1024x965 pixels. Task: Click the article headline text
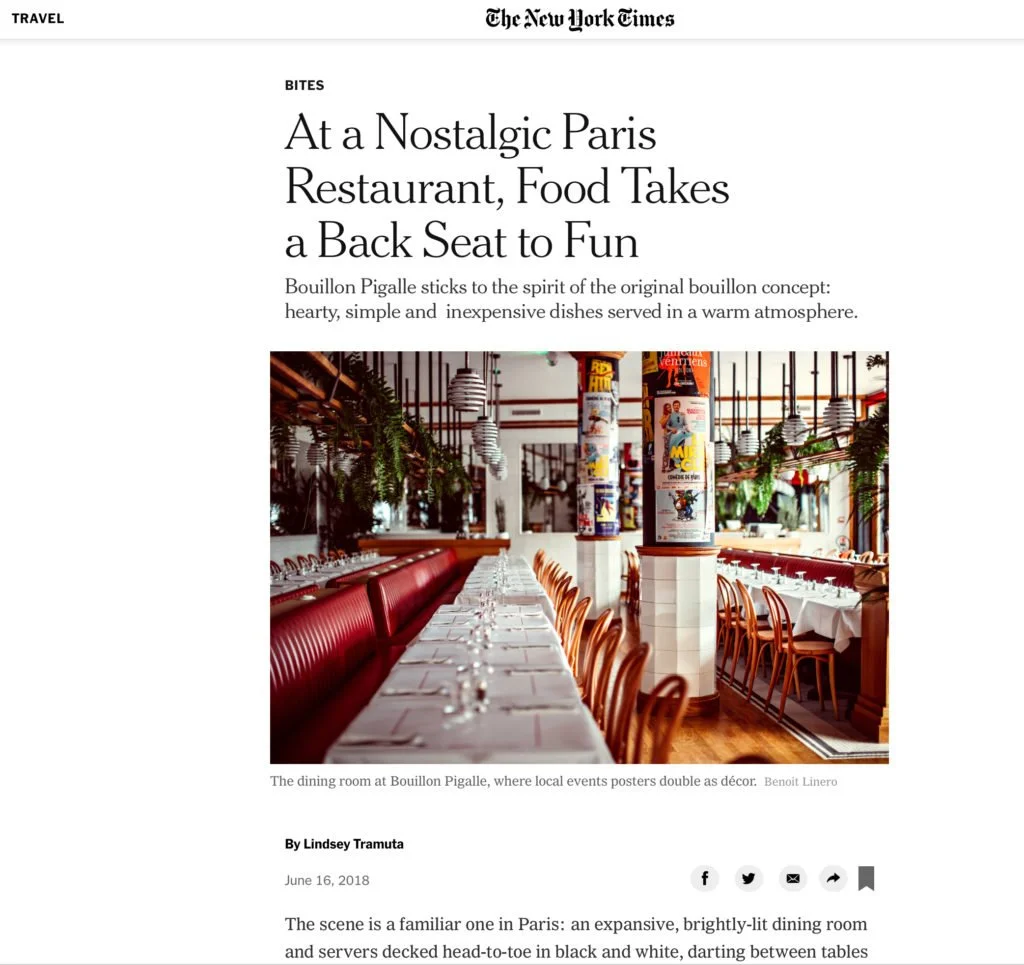pos(507,187)
